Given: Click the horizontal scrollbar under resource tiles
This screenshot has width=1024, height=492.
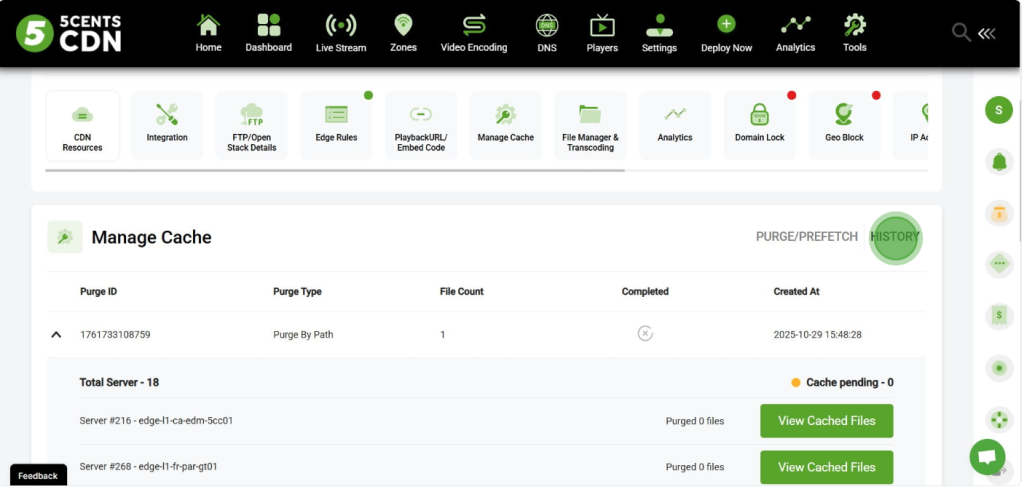Looking at the screenshot, I should tap(335, 170).
